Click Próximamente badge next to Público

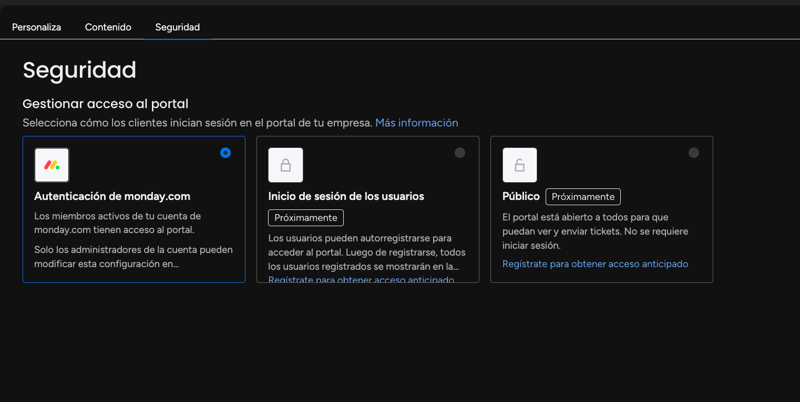pos(583,197)
